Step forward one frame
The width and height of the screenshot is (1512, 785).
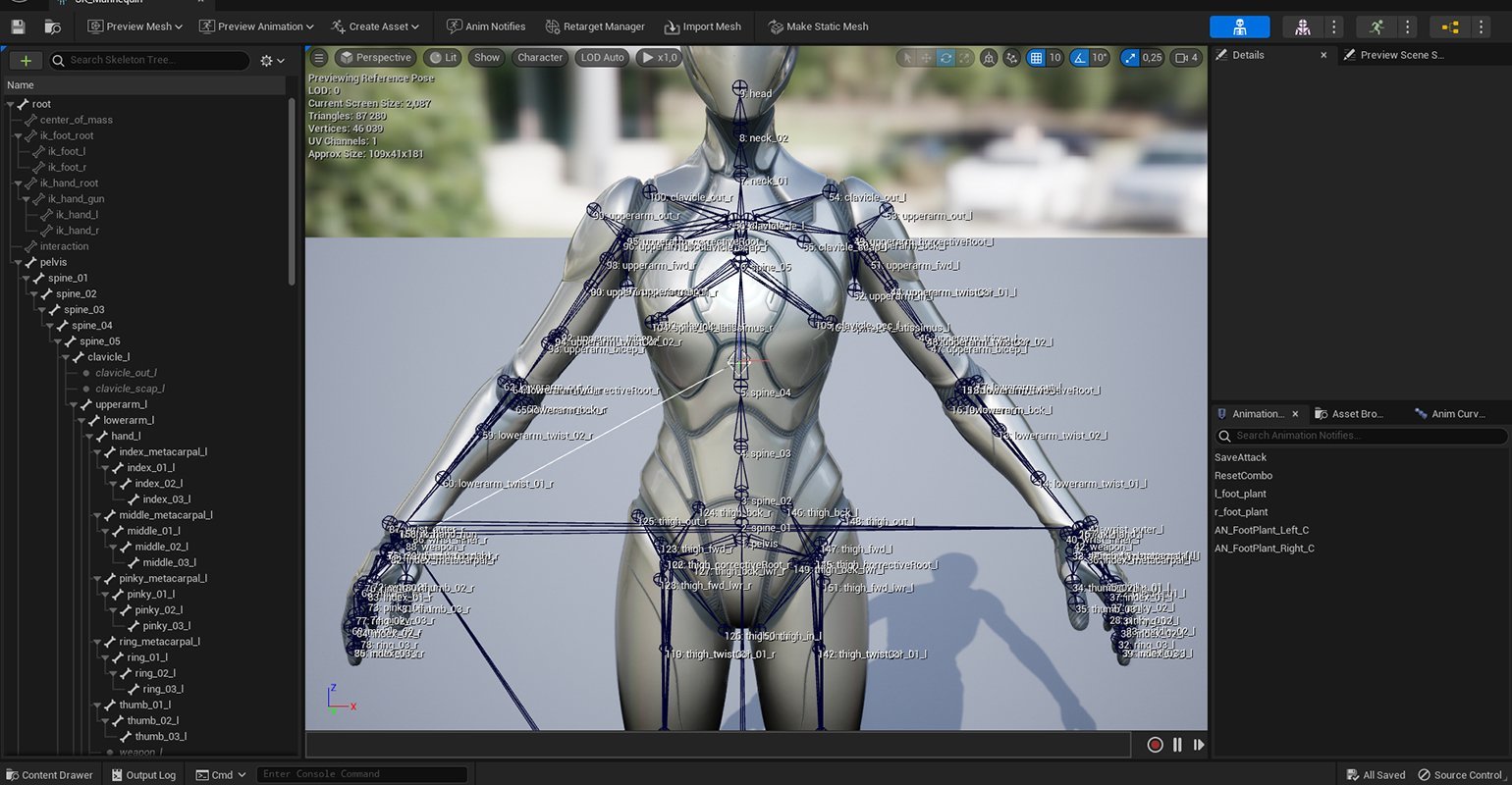tap(1199, 745)
